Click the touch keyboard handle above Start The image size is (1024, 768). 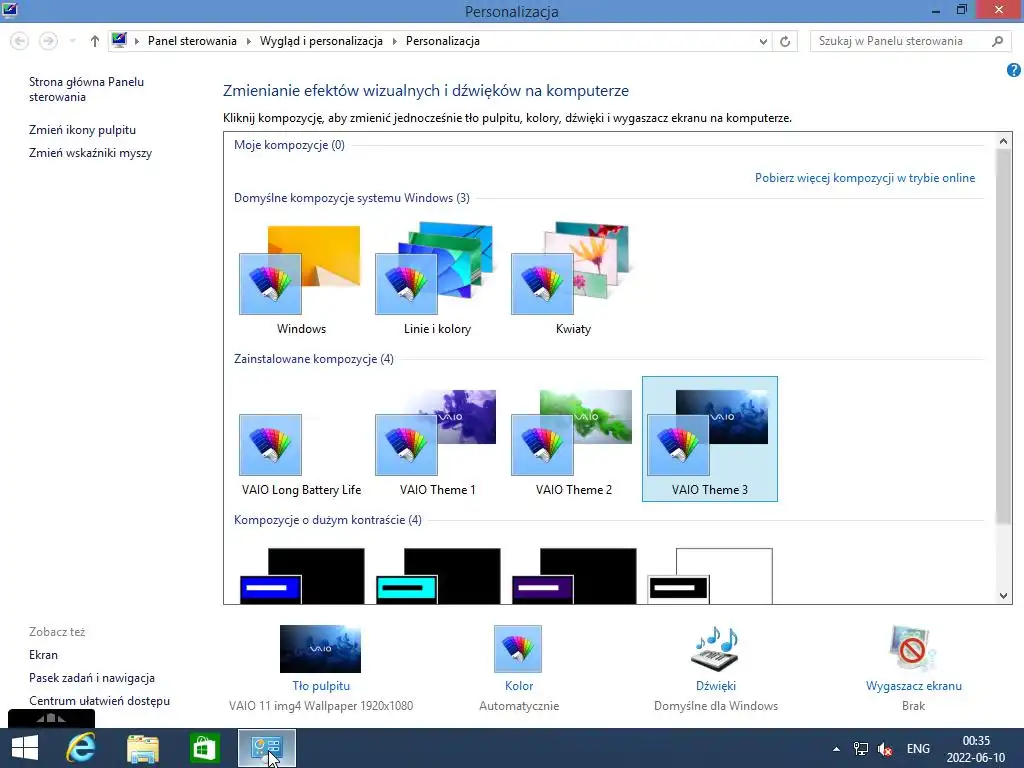52,718
